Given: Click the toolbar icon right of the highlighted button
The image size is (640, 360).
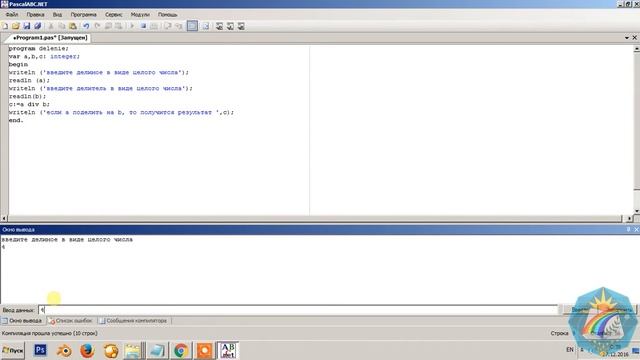Looking at the screenshot, I should click(x=205, y=26).
